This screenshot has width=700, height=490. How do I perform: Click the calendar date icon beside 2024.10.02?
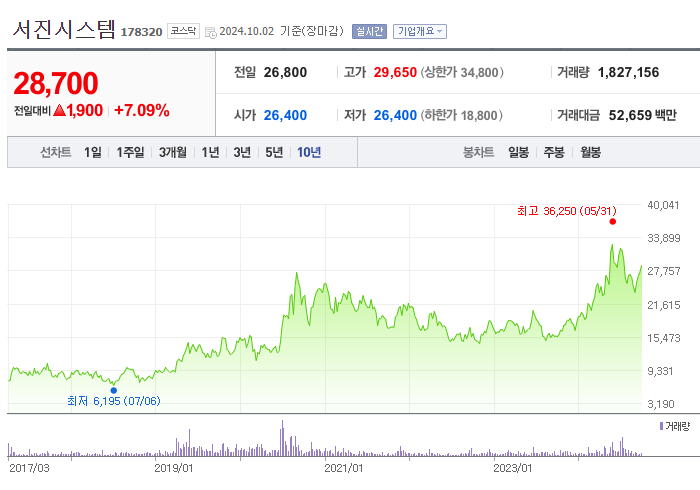click(x=210, y=32)
